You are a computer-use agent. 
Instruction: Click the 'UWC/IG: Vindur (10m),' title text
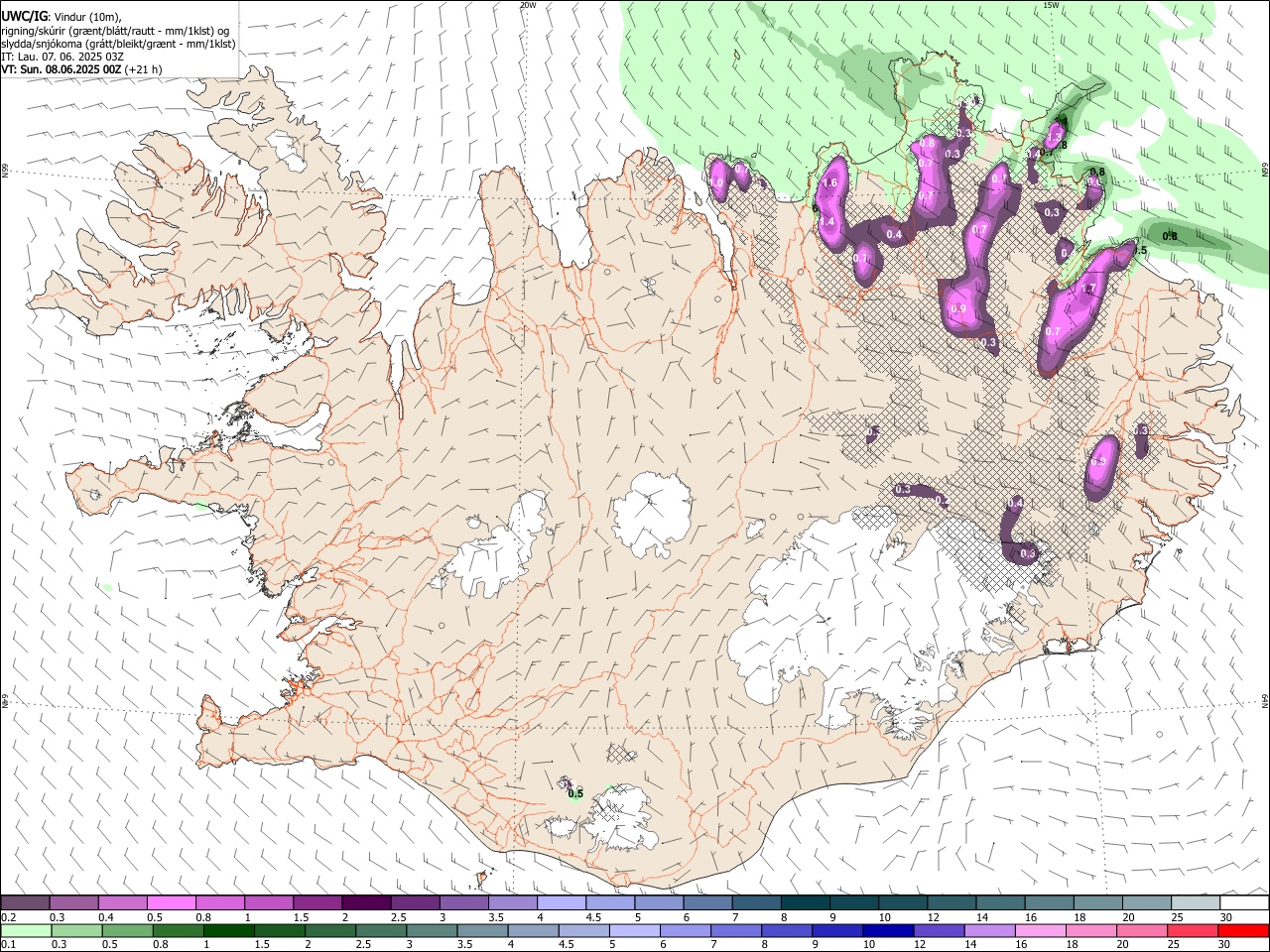[x=62, y=16]
